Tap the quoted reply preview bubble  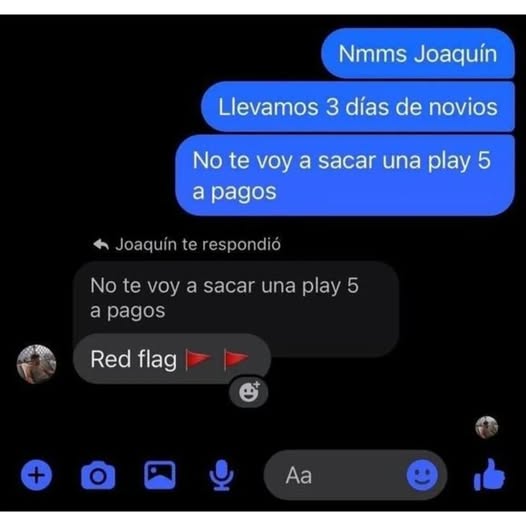[x=236, y=298]
